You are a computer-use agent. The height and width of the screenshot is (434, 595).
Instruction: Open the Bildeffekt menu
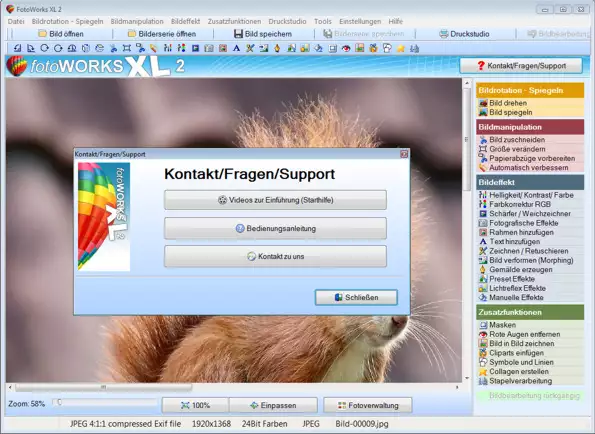click(185, 22)
